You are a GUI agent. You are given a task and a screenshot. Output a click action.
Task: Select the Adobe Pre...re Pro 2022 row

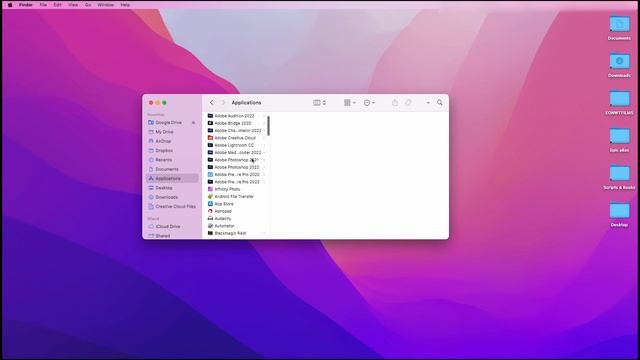tap(236, 182)
